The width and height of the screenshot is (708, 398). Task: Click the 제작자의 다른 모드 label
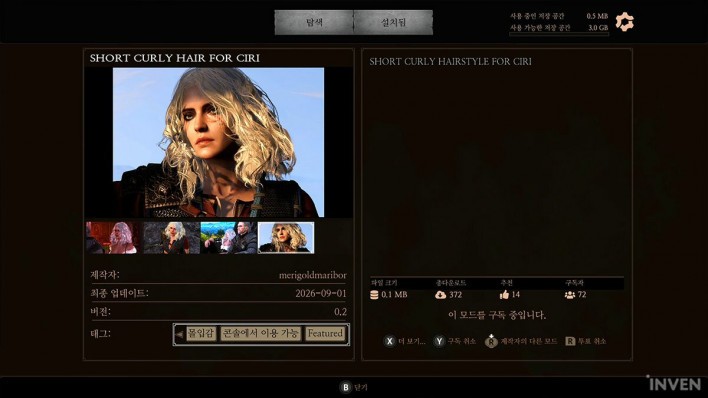tap(528, 342)
